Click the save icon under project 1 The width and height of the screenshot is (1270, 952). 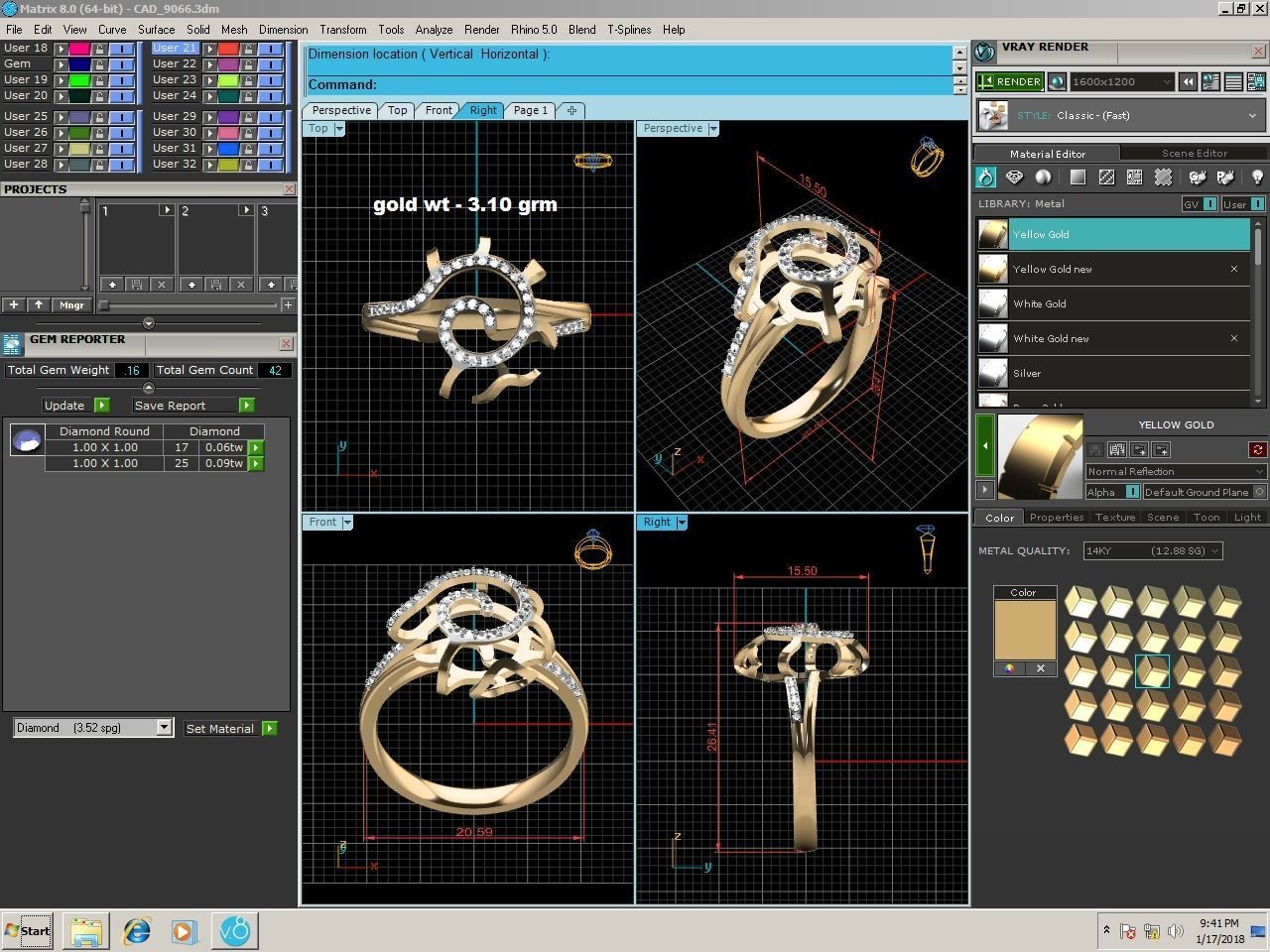[x=137, y=284]
